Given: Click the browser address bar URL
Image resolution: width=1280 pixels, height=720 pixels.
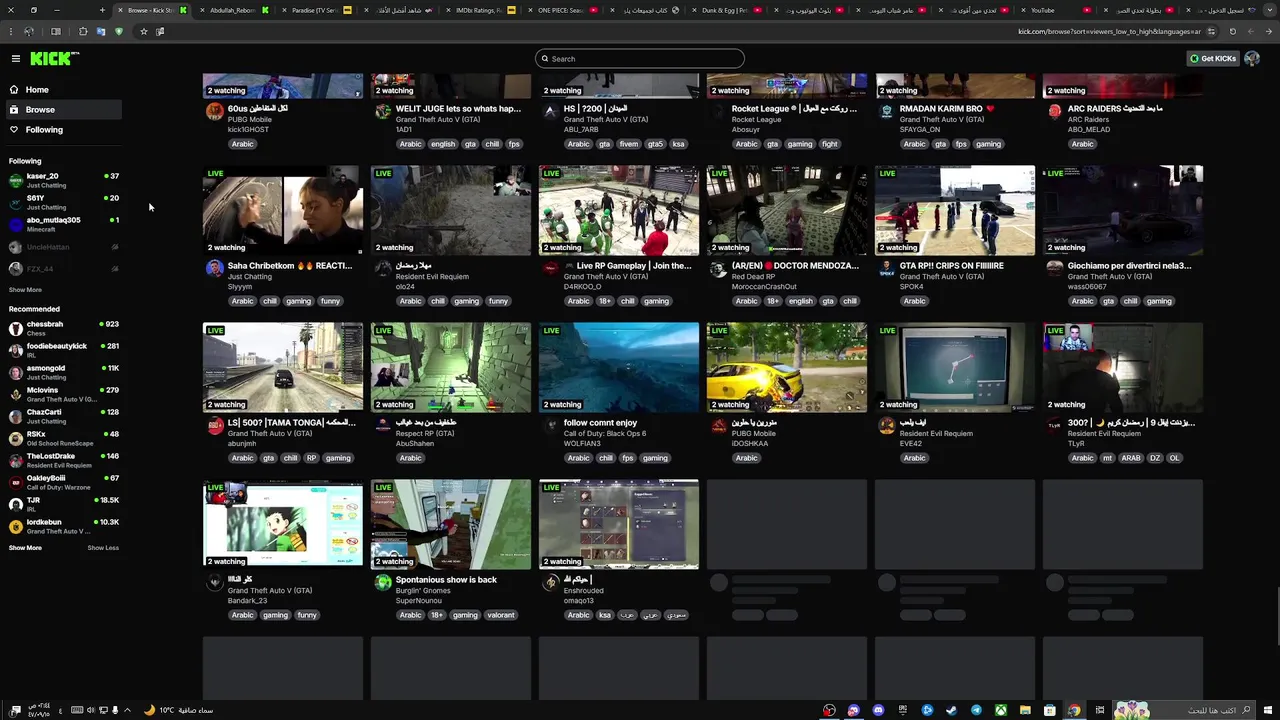Looking at the screenshot, I should tap(1109, 32).
